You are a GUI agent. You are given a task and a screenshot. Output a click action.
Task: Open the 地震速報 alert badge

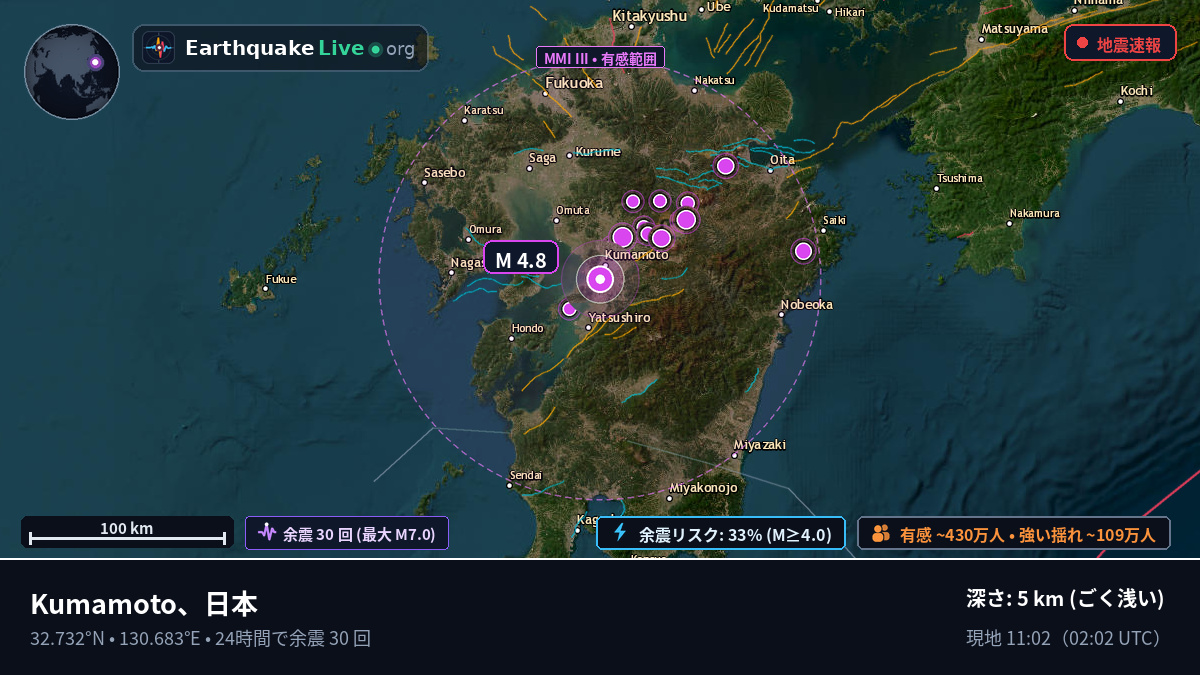coord(1120,43)
